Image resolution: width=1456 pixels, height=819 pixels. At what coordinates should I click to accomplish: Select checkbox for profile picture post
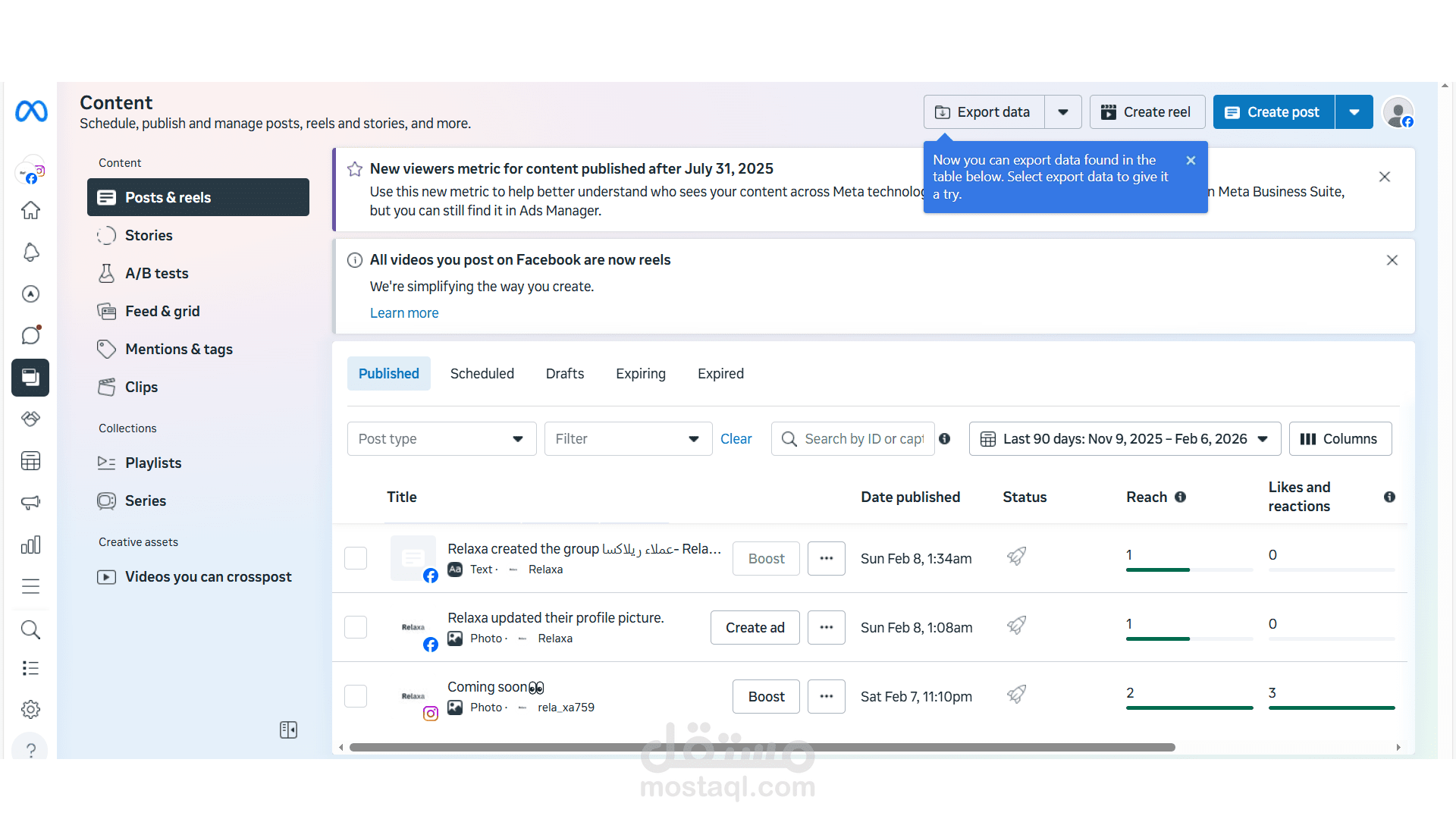click(x=356, y=627)
